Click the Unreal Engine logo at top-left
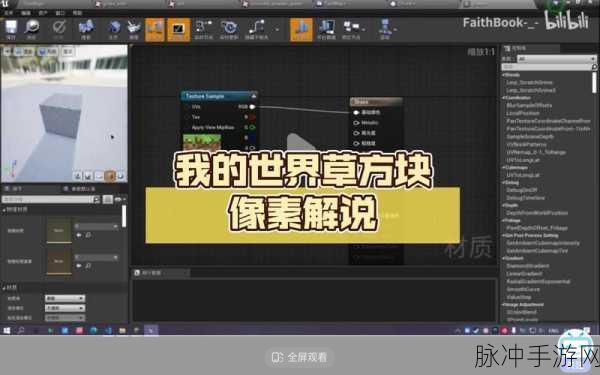Viewport: 600px width, 375px height. pyautogui.click(x=5, y=4)
